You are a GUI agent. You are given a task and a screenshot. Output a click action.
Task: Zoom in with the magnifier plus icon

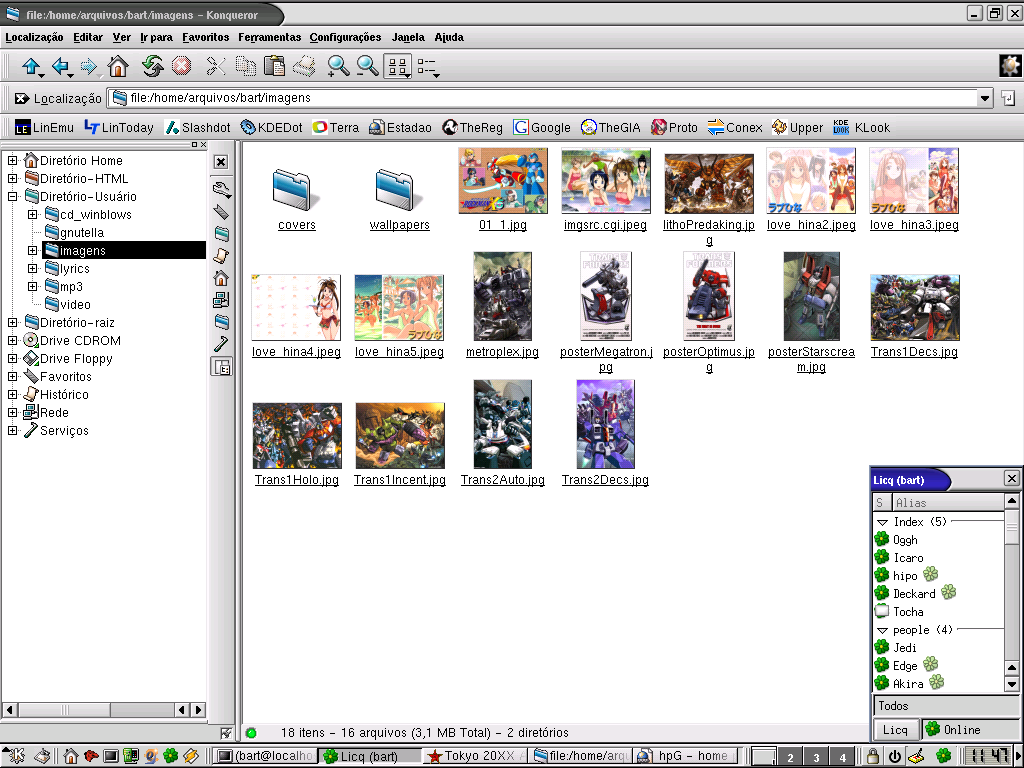click(x=338, y=66)
